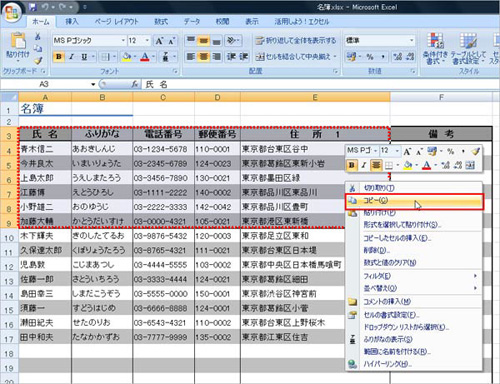Click the ribbon text orientation icon
This screenshot has height=384, width=500.
coord(231,40)
